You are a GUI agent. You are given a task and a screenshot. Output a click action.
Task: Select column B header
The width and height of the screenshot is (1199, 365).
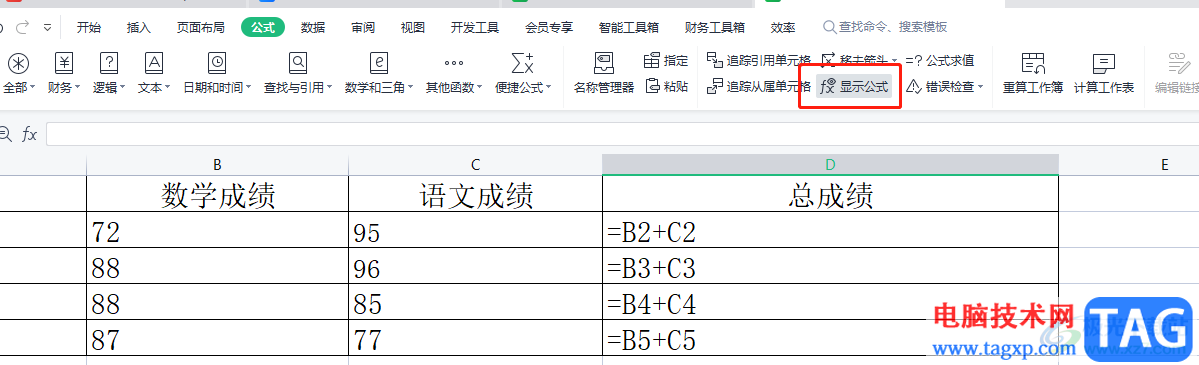click(x=217, y=165)
